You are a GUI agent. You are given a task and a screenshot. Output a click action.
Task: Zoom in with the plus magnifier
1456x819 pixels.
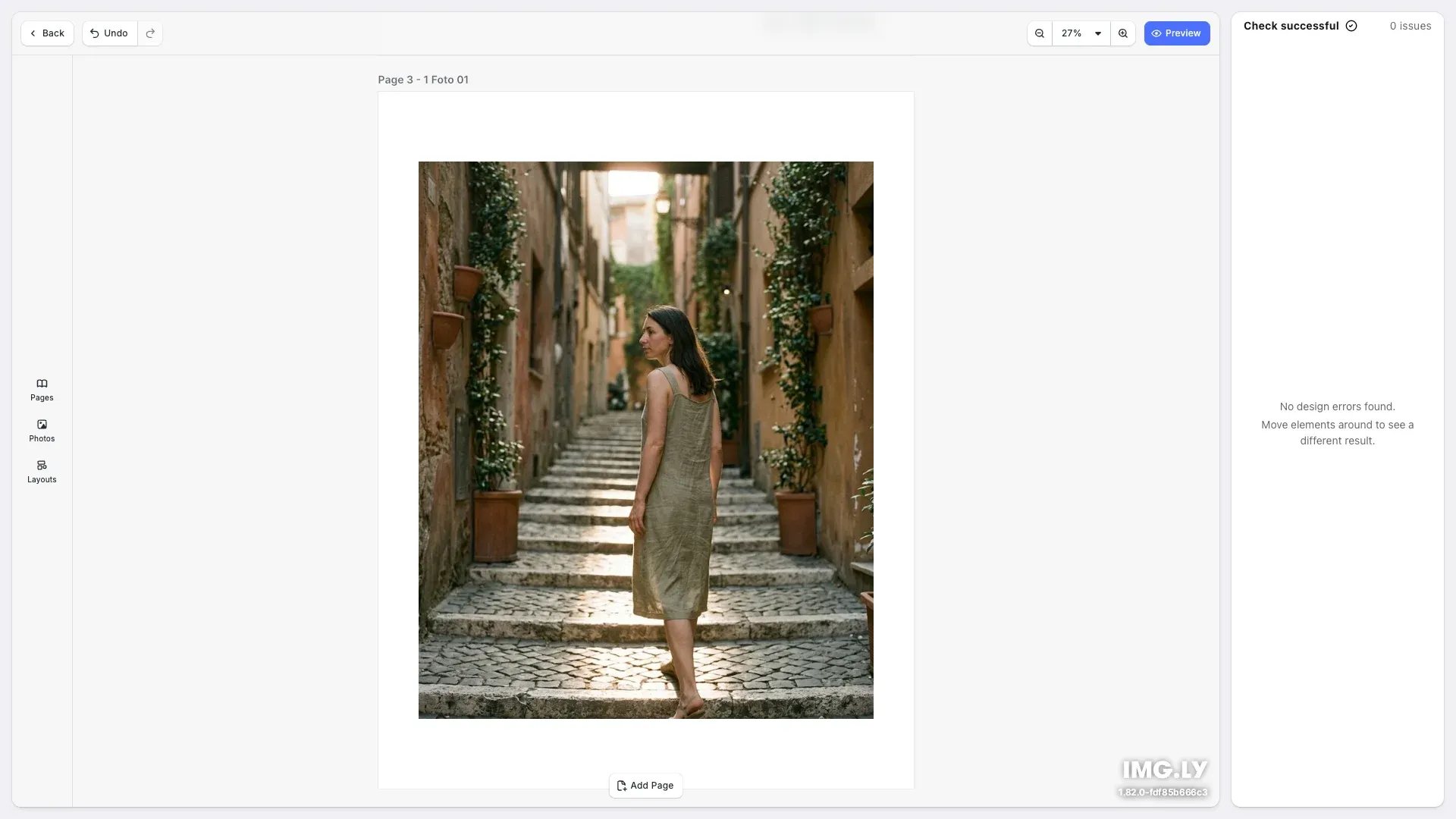[1123, 33]
